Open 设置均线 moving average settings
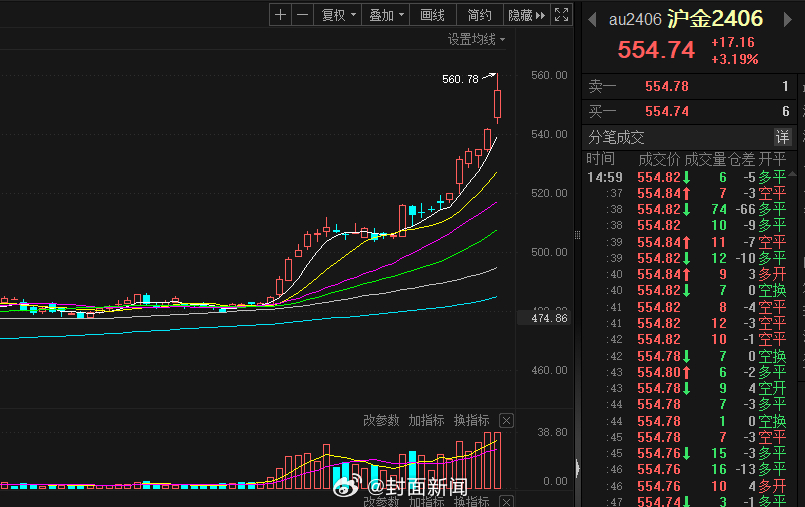The image size is (805, 507). pos(476,39)
